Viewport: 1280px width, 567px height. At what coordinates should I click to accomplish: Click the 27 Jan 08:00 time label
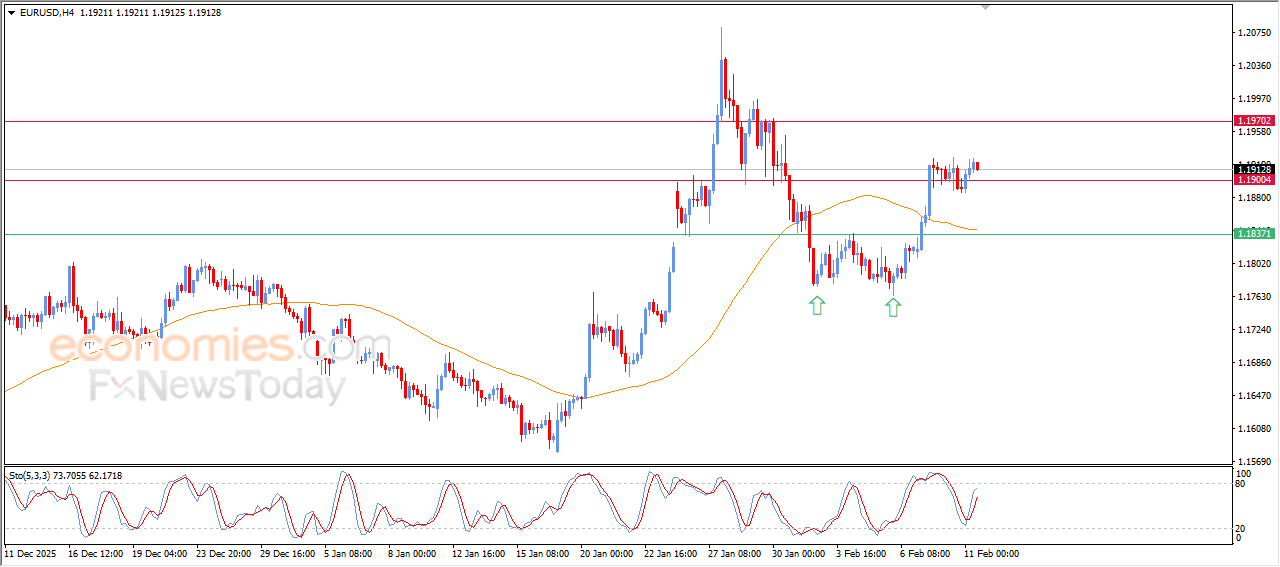735,553
